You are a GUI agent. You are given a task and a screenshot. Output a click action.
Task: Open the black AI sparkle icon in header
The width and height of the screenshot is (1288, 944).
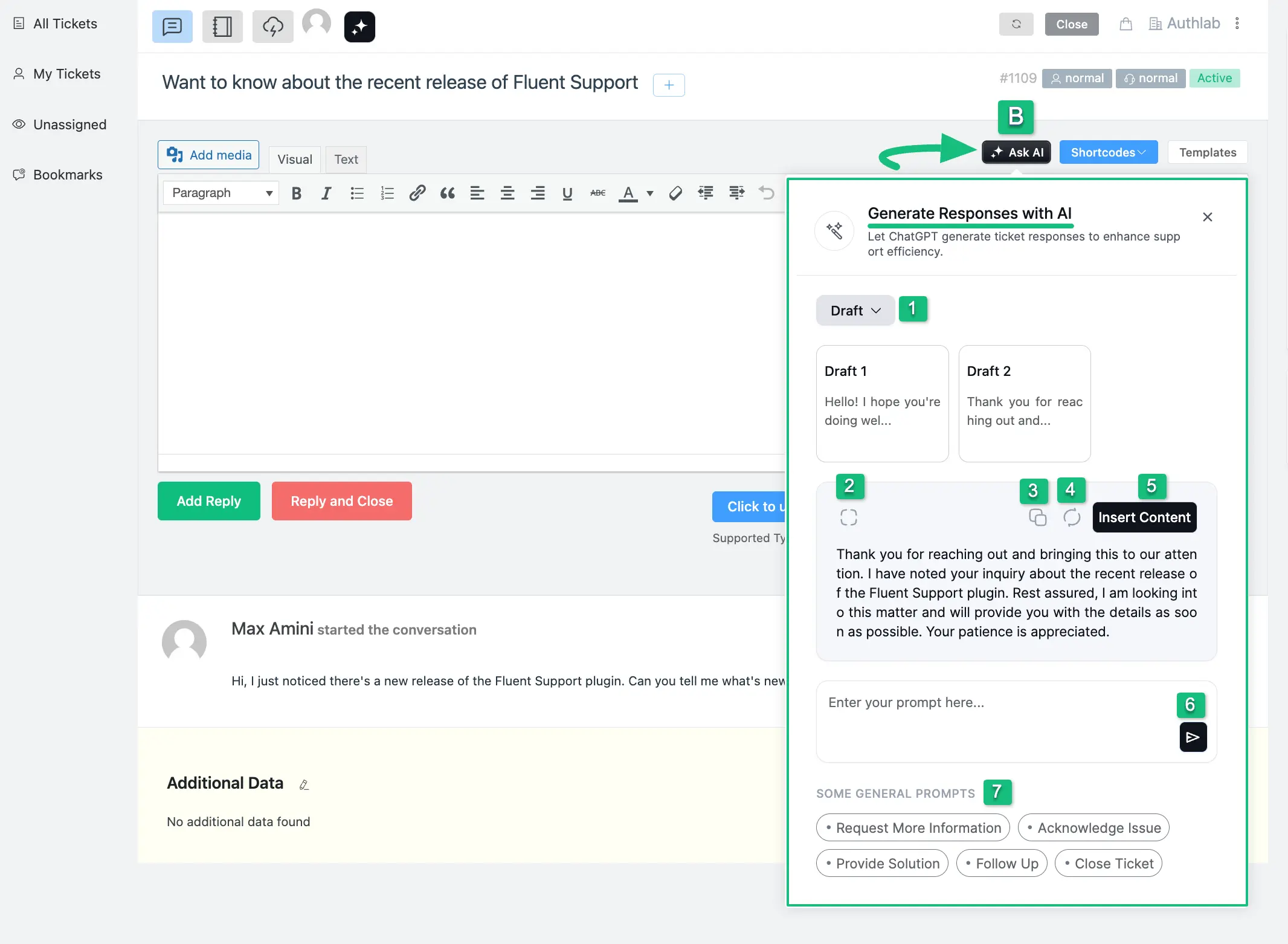(x=359, y=27)
